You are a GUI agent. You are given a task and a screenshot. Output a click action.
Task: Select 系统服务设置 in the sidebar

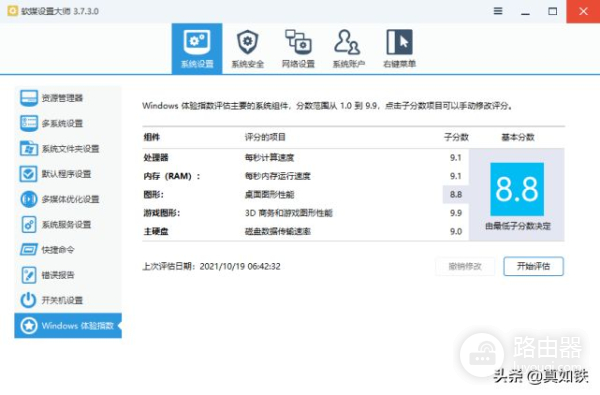(68, 224)
